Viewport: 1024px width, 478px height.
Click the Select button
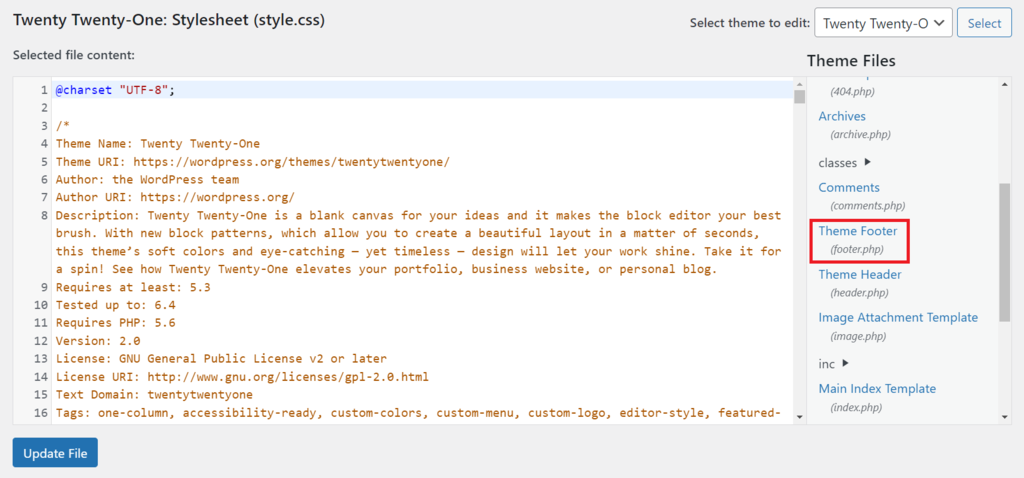(x=984, y=23)
